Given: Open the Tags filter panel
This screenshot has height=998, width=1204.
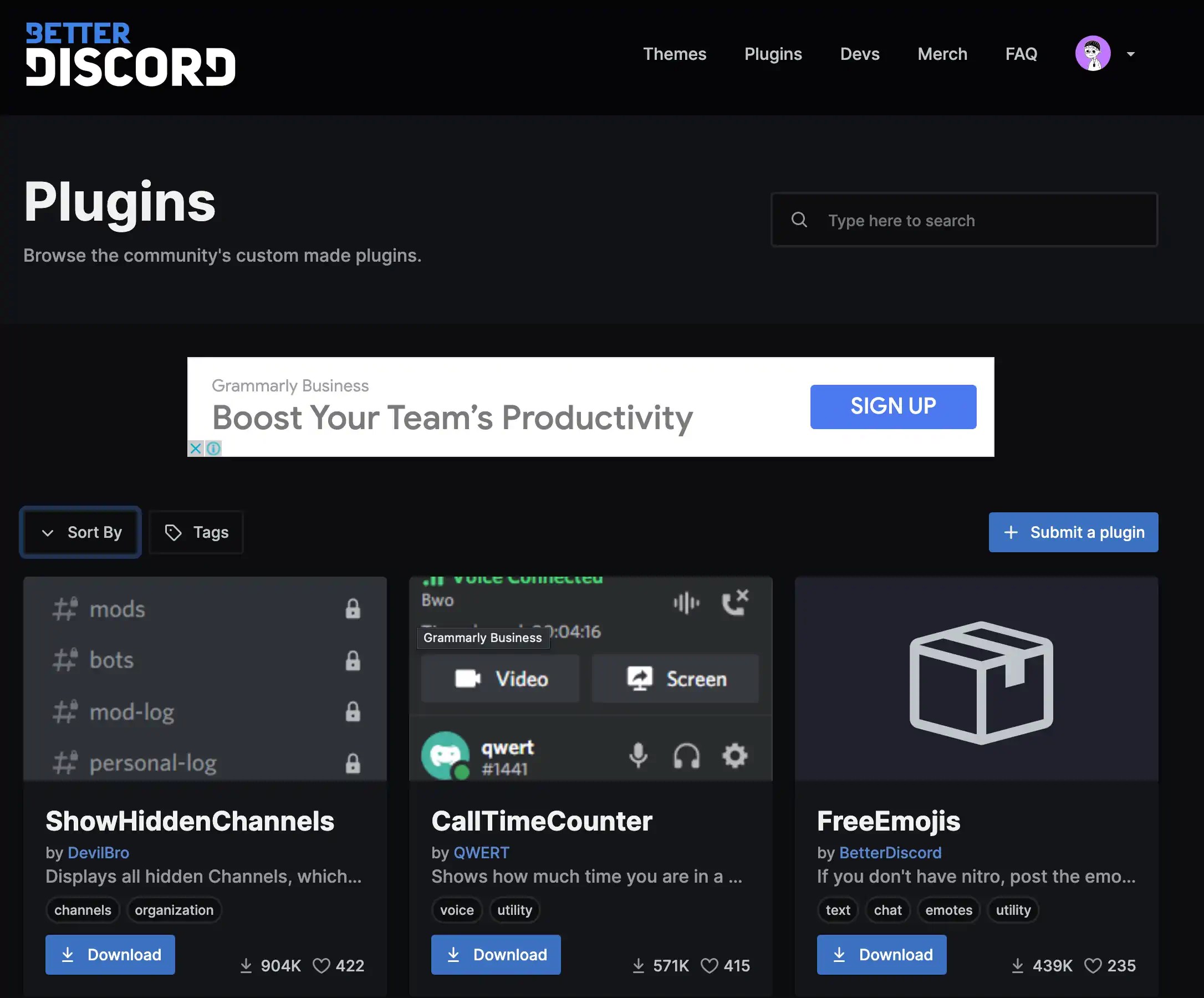Looking at the screenshot, I should pyautogui.click(x=196, y=532).
